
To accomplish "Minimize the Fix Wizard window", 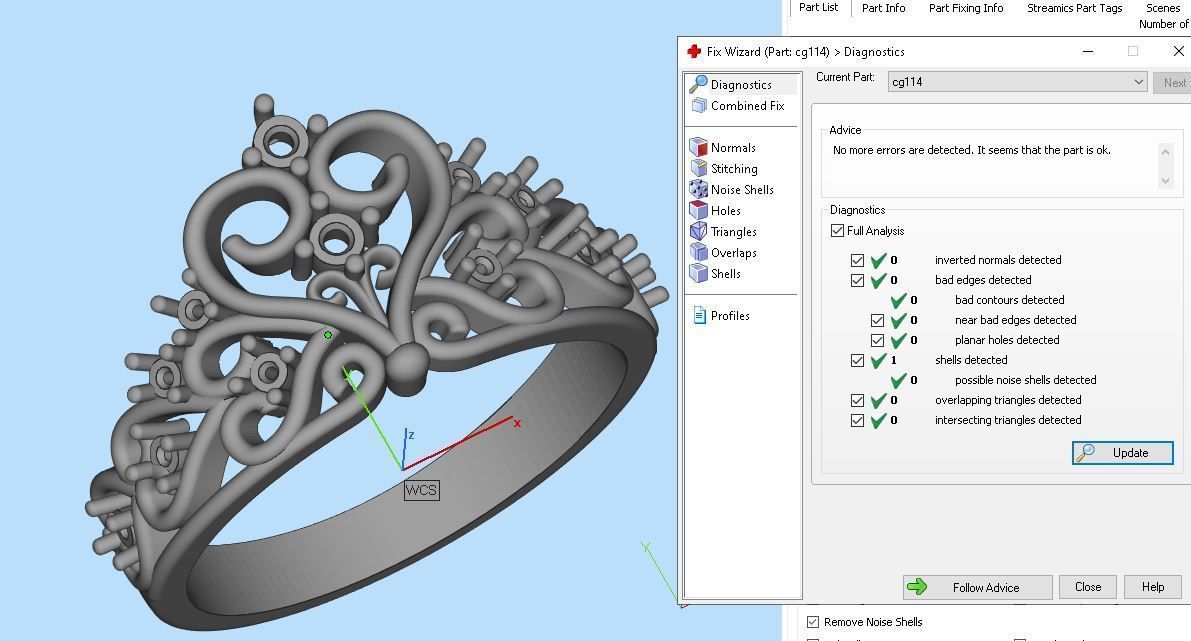I will (x=1088, y=52).
